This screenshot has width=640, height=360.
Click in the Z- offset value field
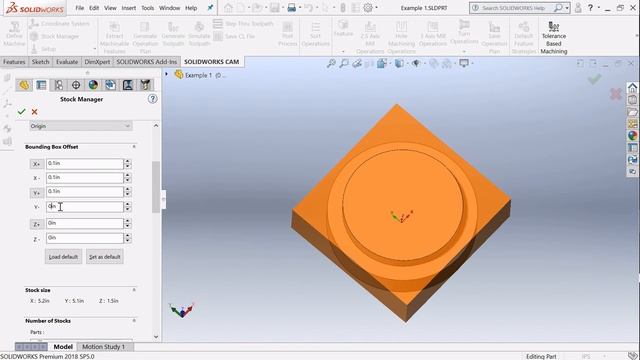tap(84, 238)
